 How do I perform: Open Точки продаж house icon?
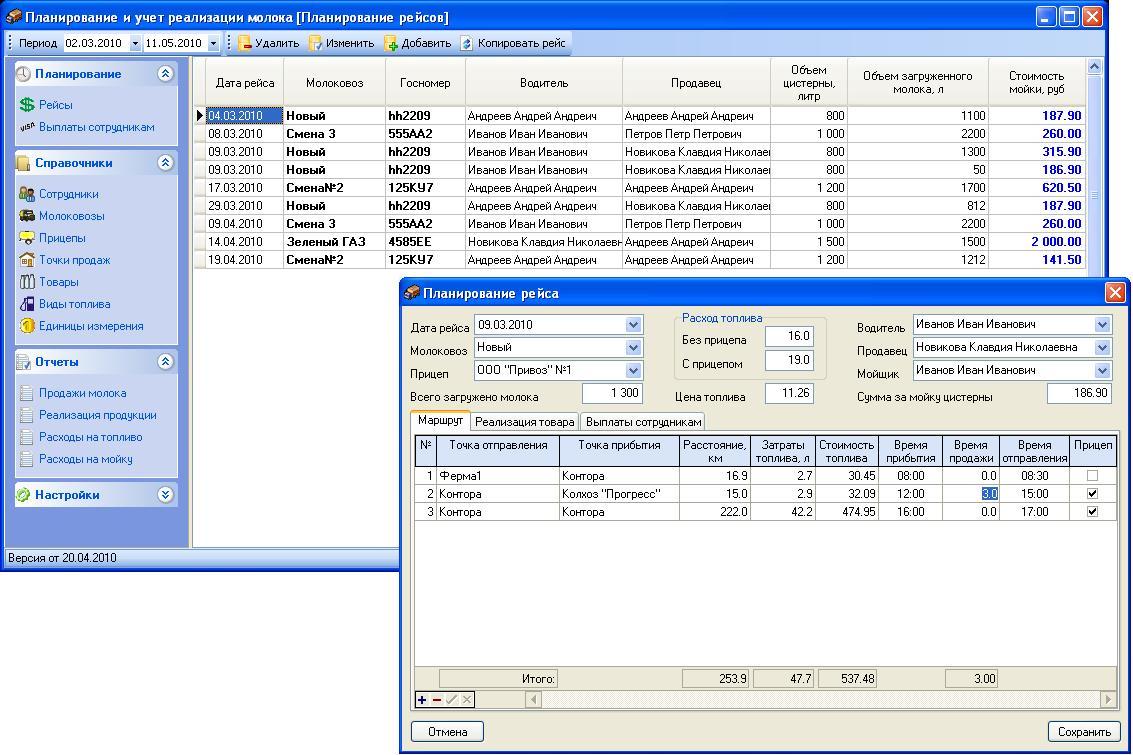(27, 260)
